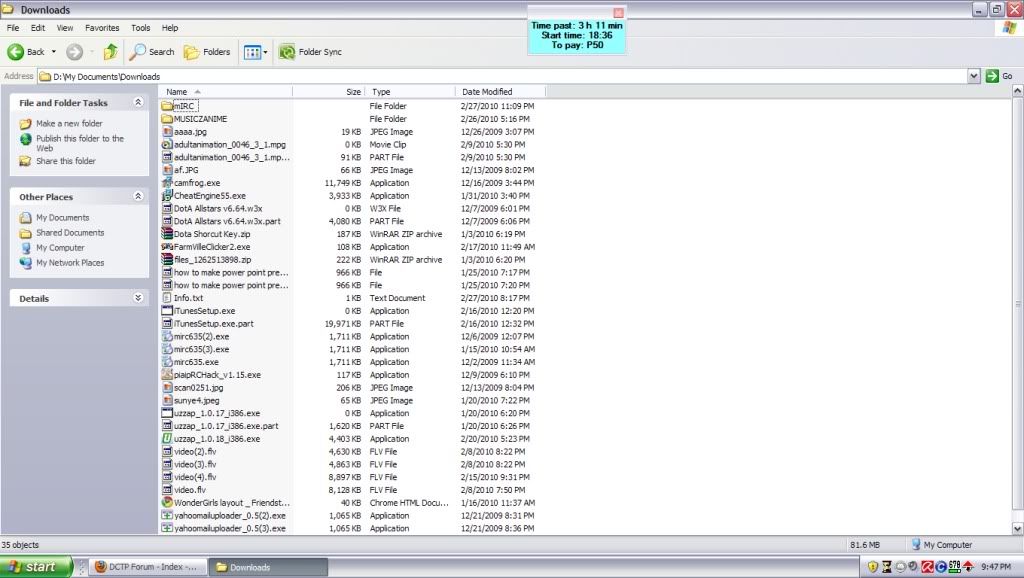Click the address field D:\My Documents\Downloads

(x=503, y=76)
